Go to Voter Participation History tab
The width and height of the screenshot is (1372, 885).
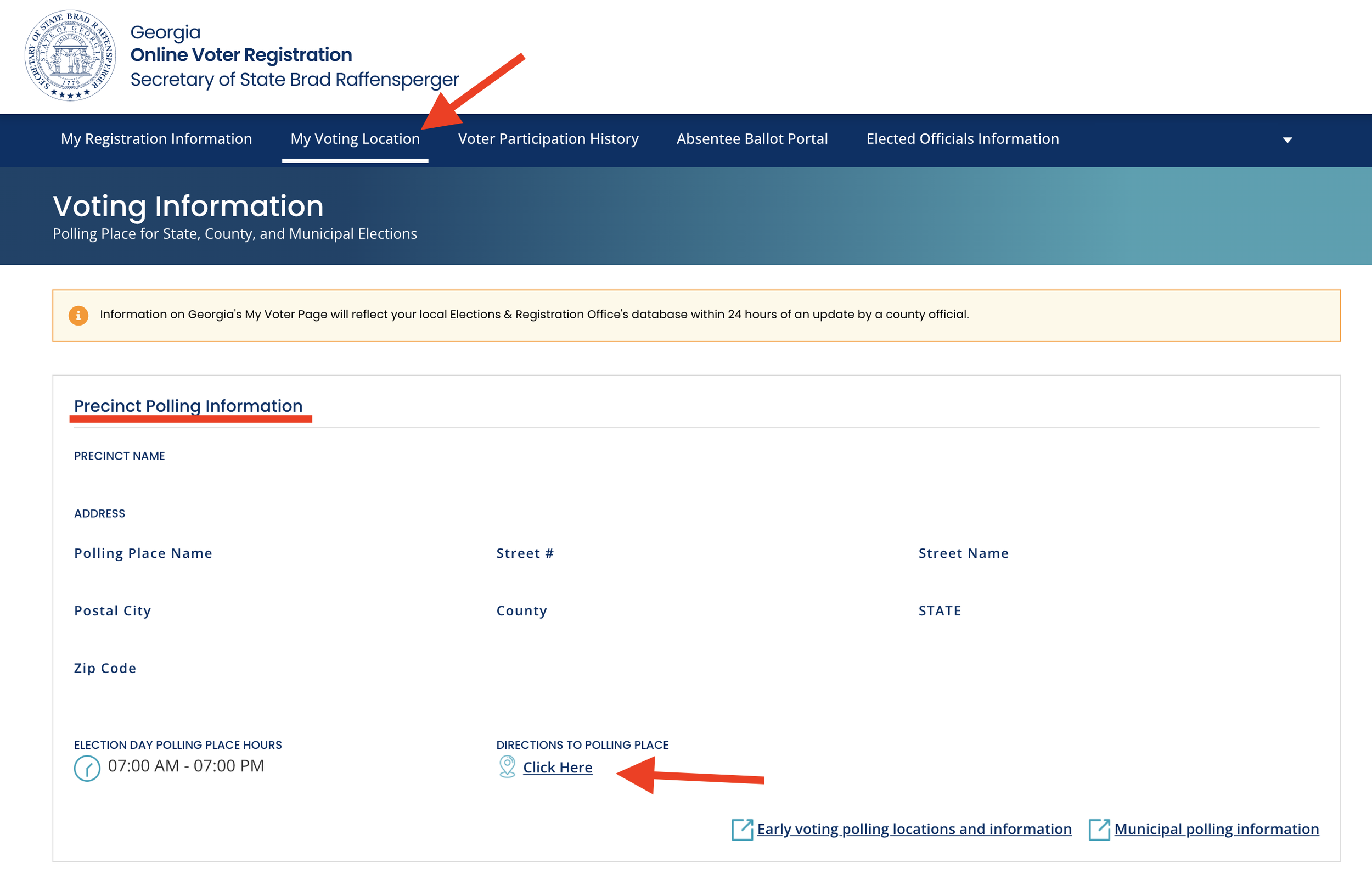pos(548,138)
